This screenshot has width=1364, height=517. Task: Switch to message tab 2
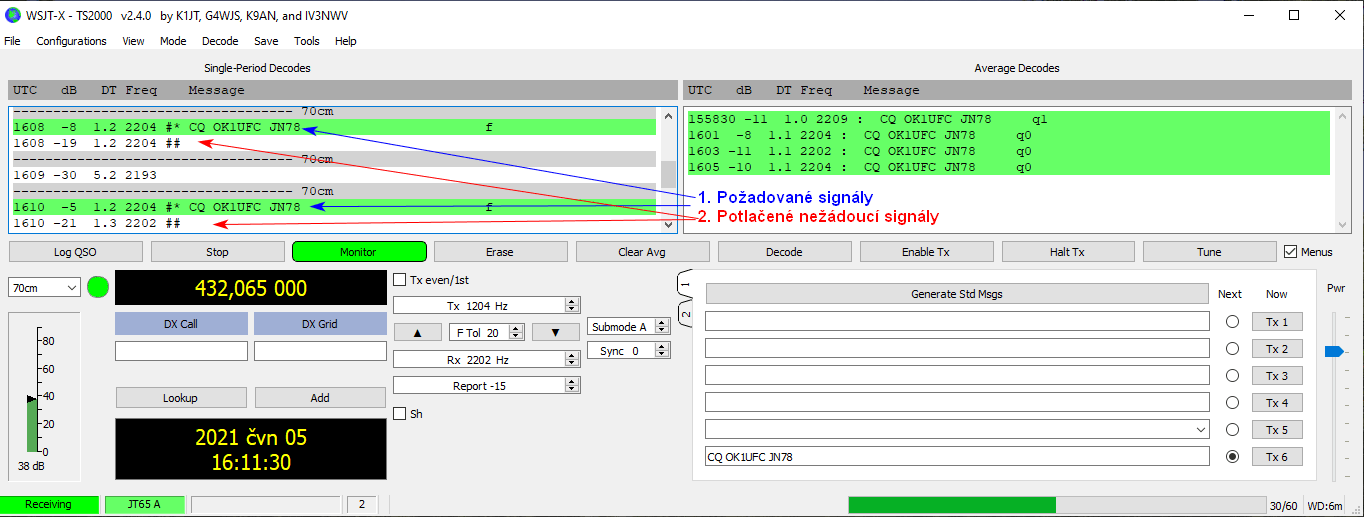pyautogui.click(x=685, y=314)
